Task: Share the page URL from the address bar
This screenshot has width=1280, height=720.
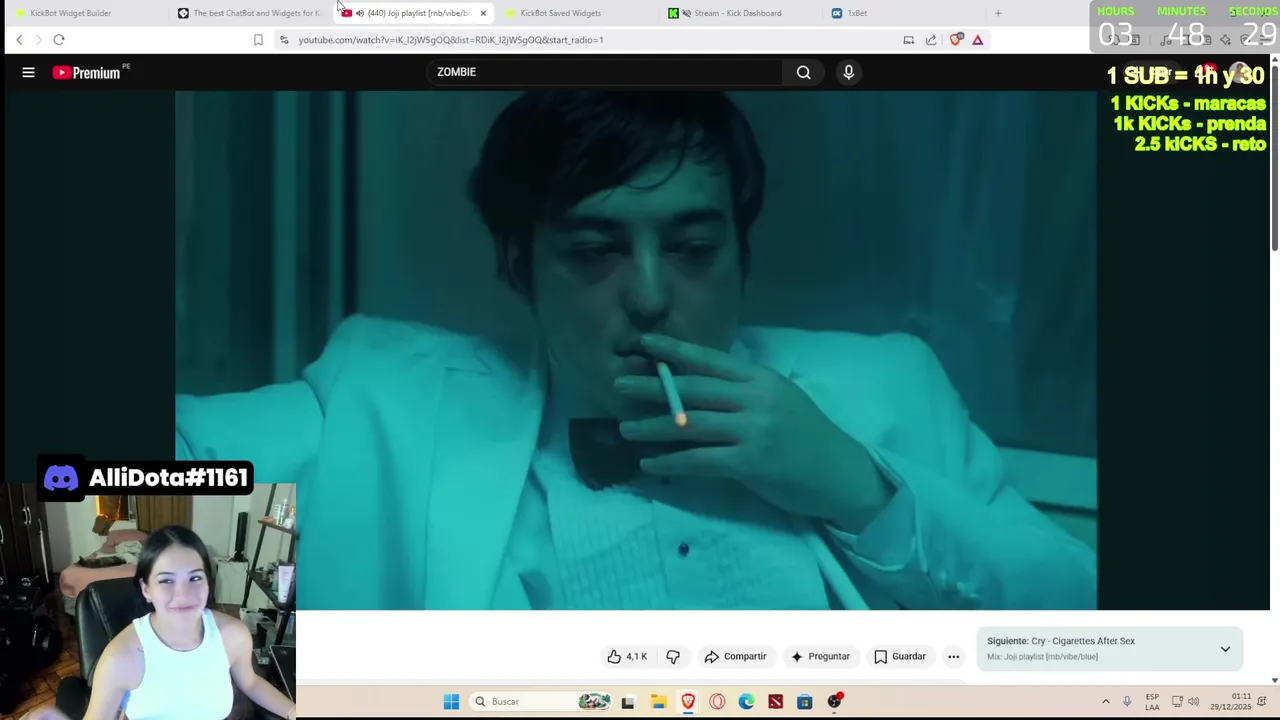Action: [x=931, y=40]
